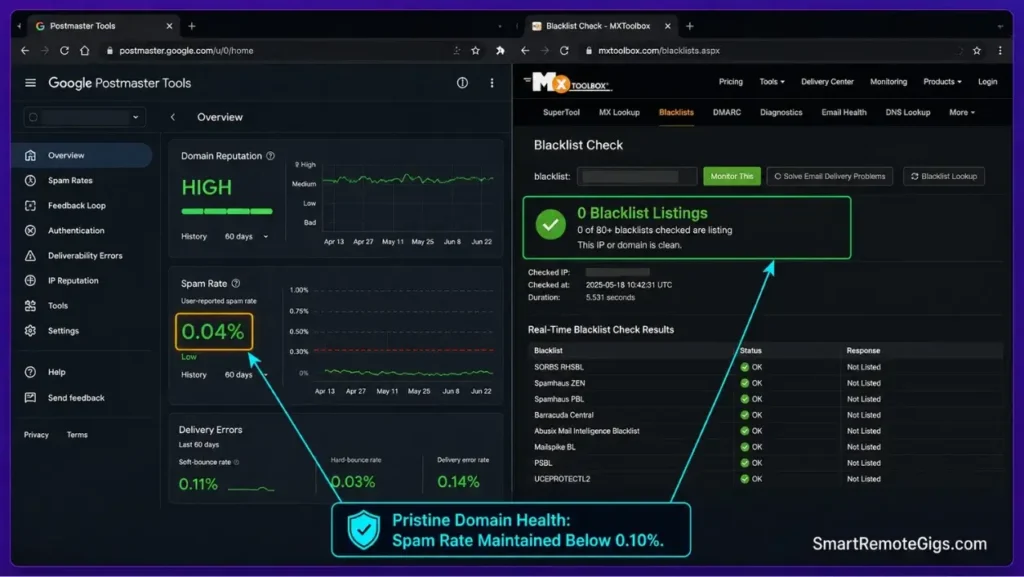The width and height of the screenshot is (1024, 577).
Task: Click UCEPROTECTL2 blacklist row name
Action: pyautogui.click(x=562, y=479)
